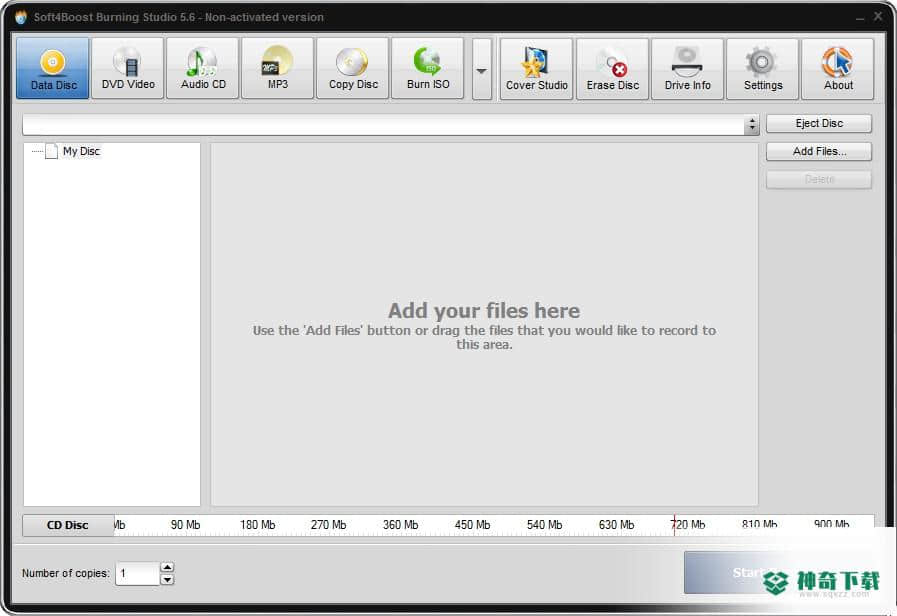Click the My Disc page icon
897x616 pixels.
coord(51,151)
